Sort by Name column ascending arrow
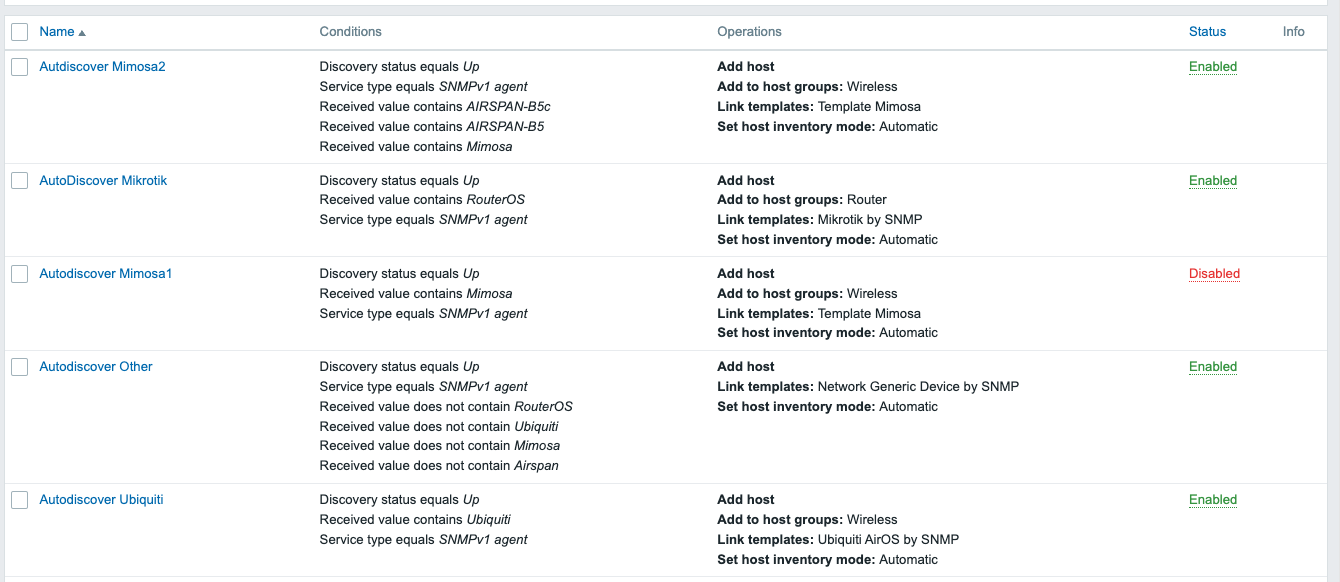Viewport: 1340px width, 582px height. 82,33
